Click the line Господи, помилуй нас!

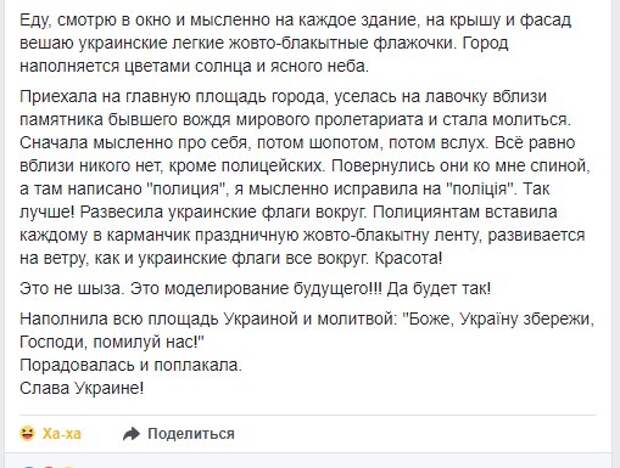111,342
